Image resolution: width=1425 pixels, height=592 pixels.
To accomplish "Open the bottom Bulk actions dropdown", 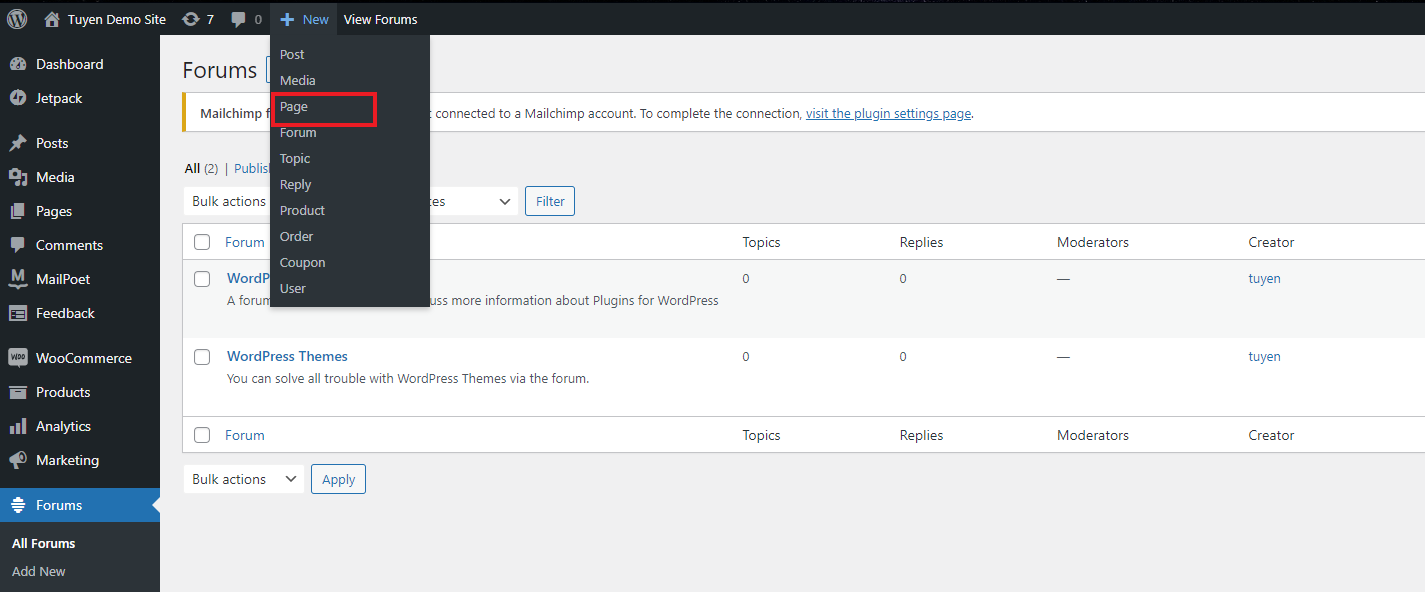I will pyautogui.click(x=244, y=479).
